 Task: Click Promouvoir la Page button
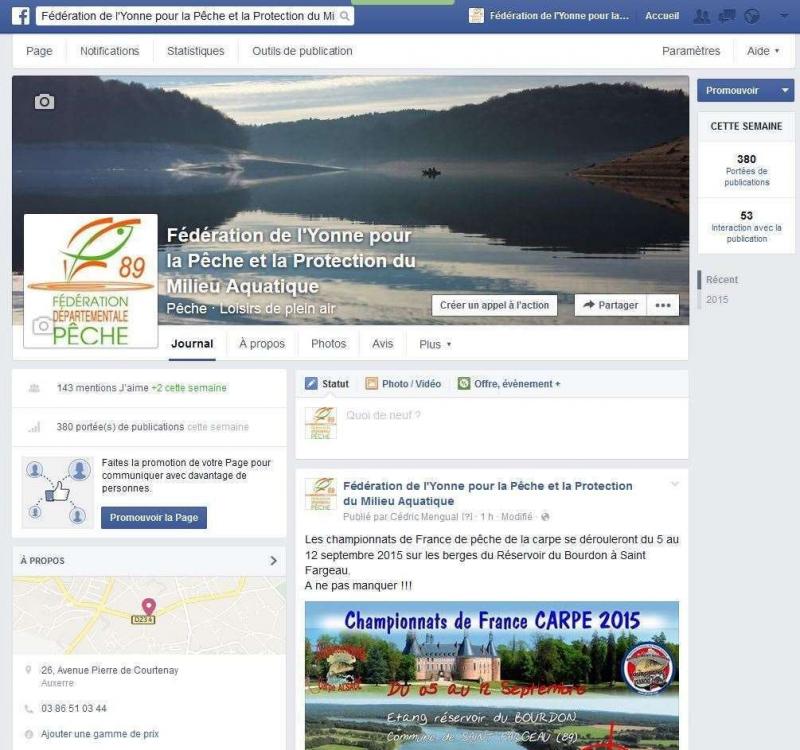(154, 517)
